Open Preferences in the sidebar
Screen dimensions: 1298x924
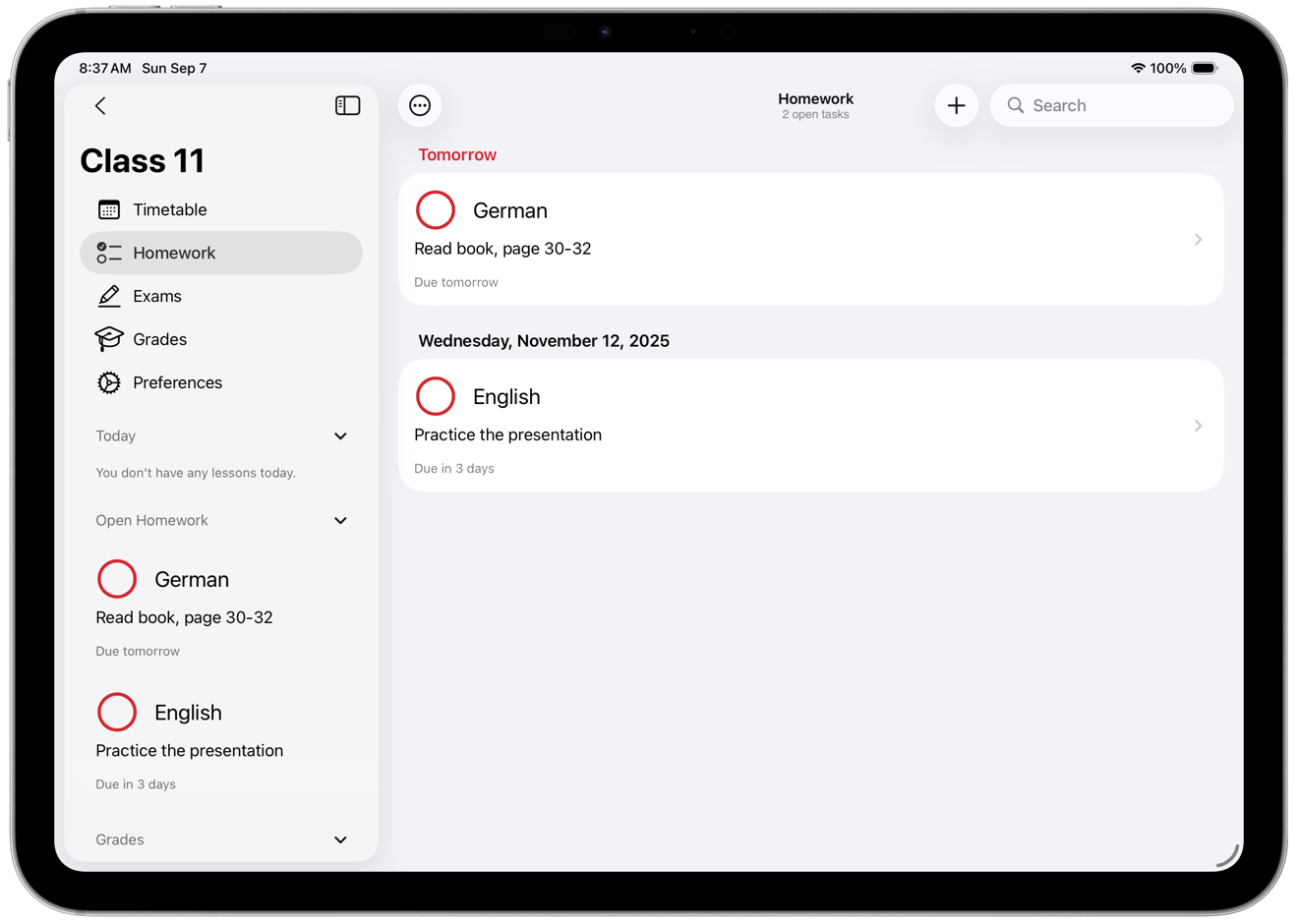point(221,382)
